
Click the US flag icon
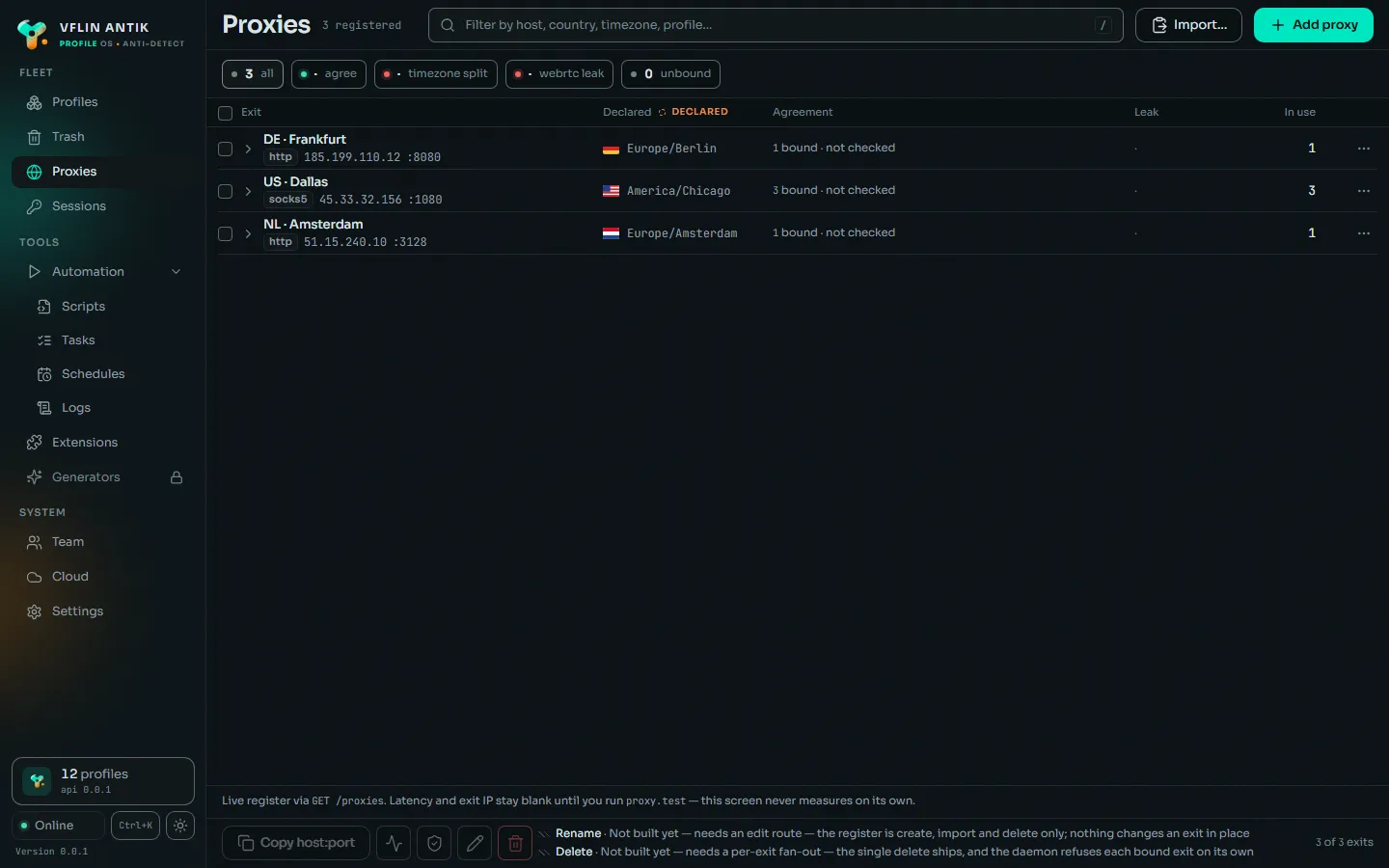tap(611, 191)
